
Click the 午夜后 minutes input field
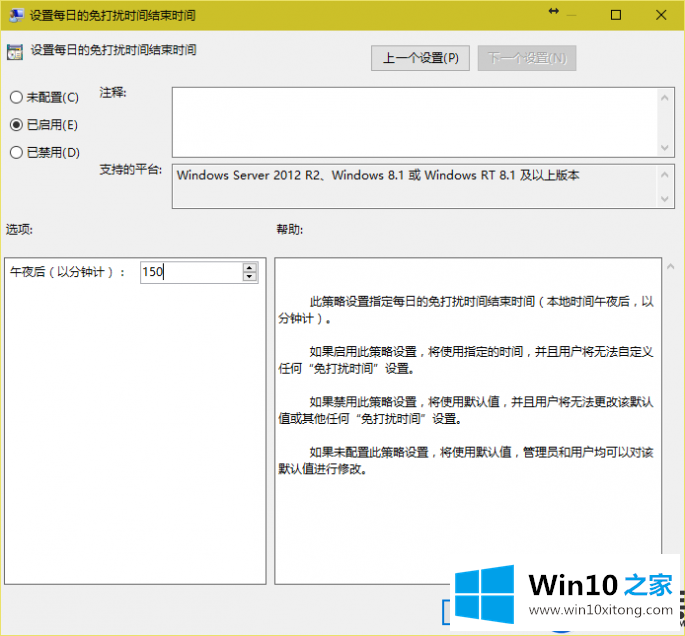click(190, 272)
